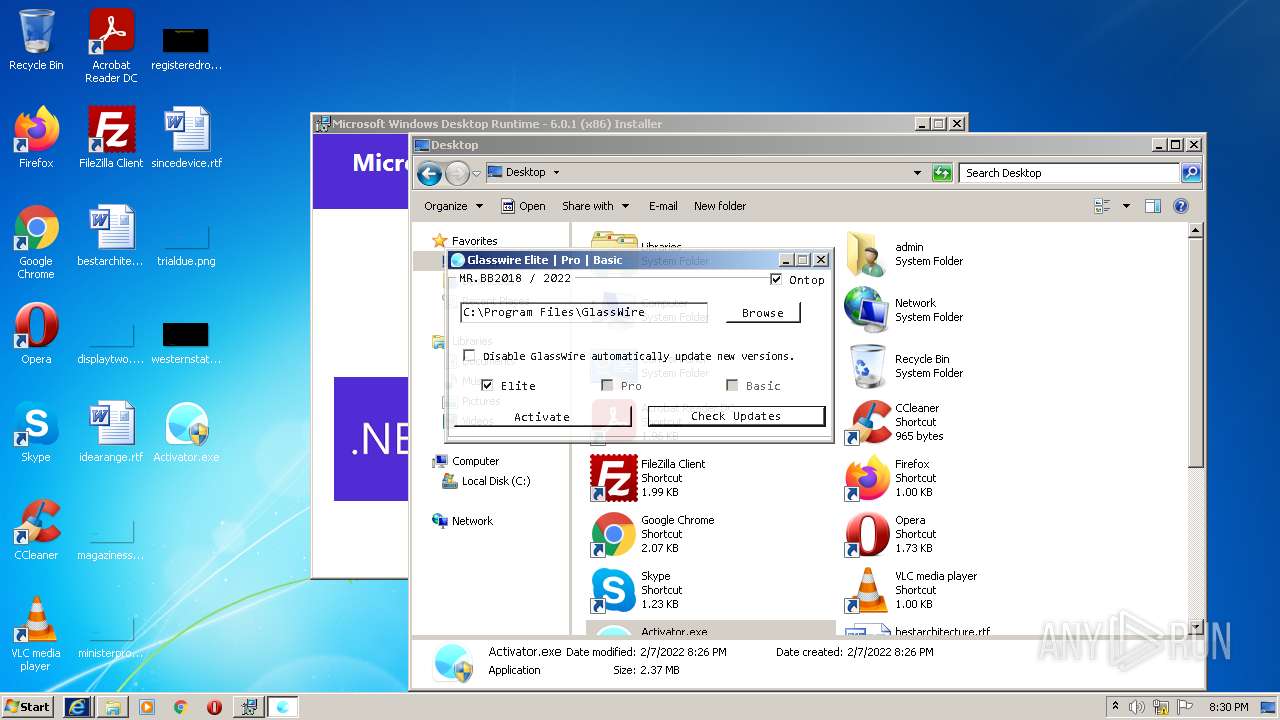Select Activator.exe desktop icon
This screenshot has height=720, width=1280.
(186, 432)
